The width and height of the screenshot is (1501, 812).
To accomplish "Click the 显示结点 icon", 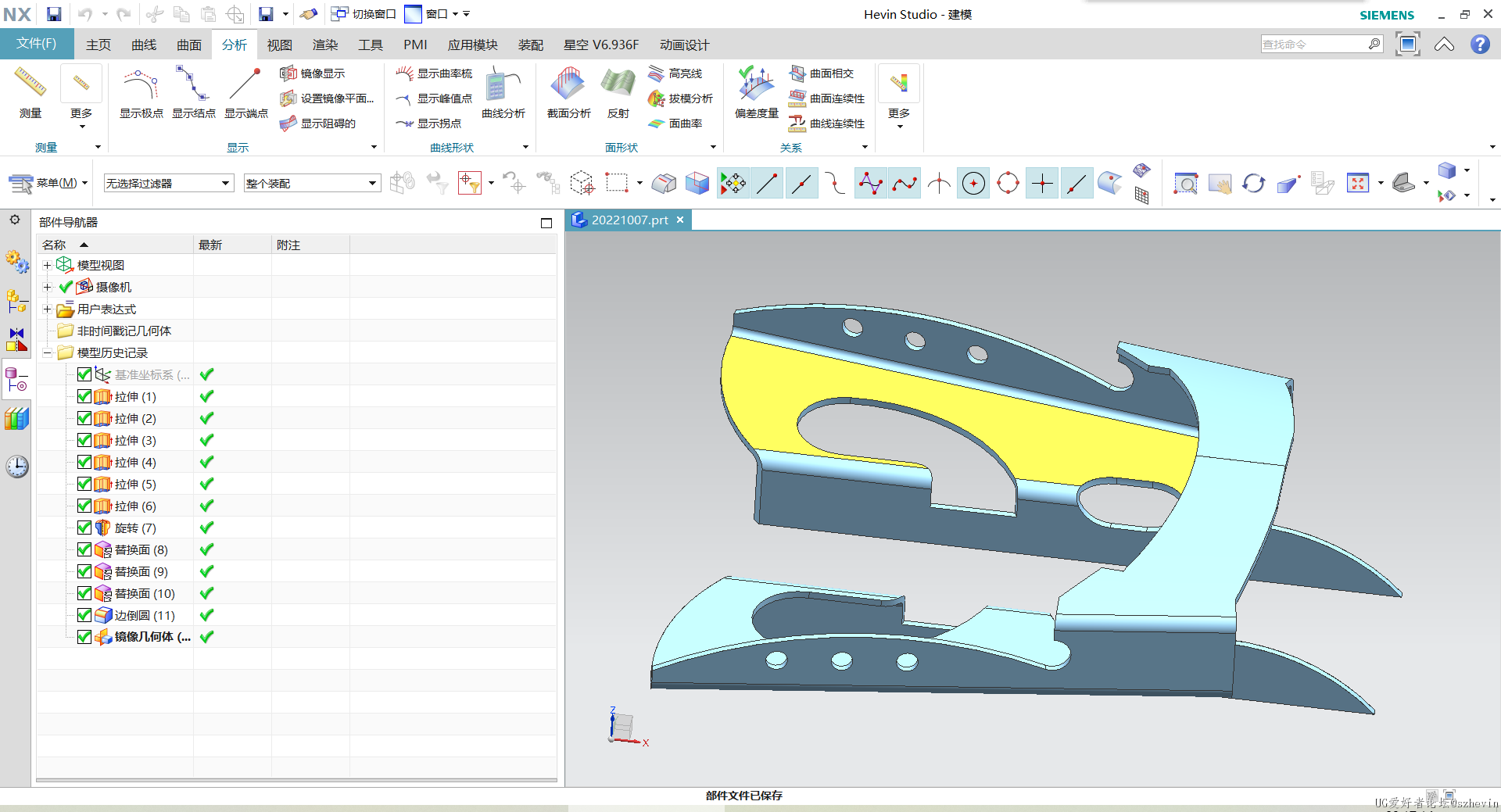I will coord(194,92).
